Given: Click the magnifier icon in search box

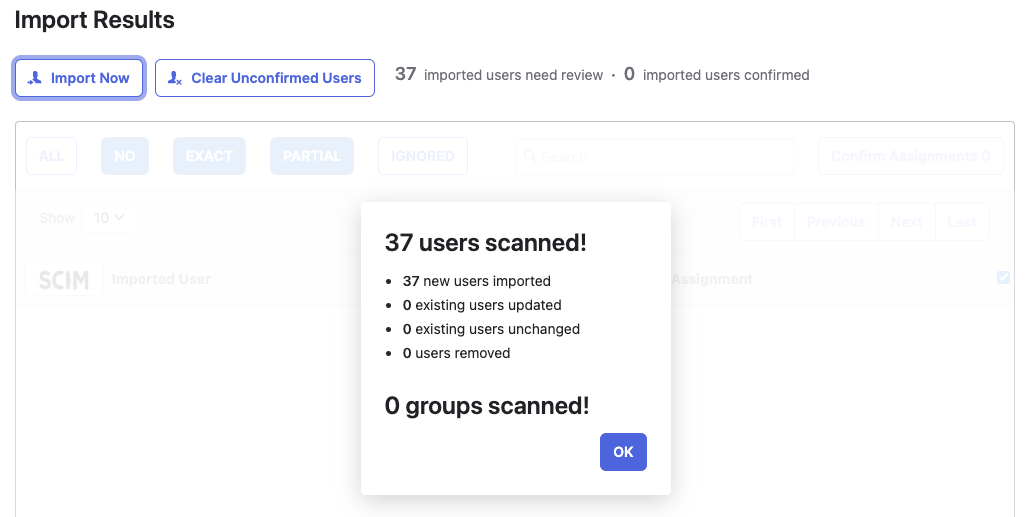Looking at the screenshot, I should 531,157.
